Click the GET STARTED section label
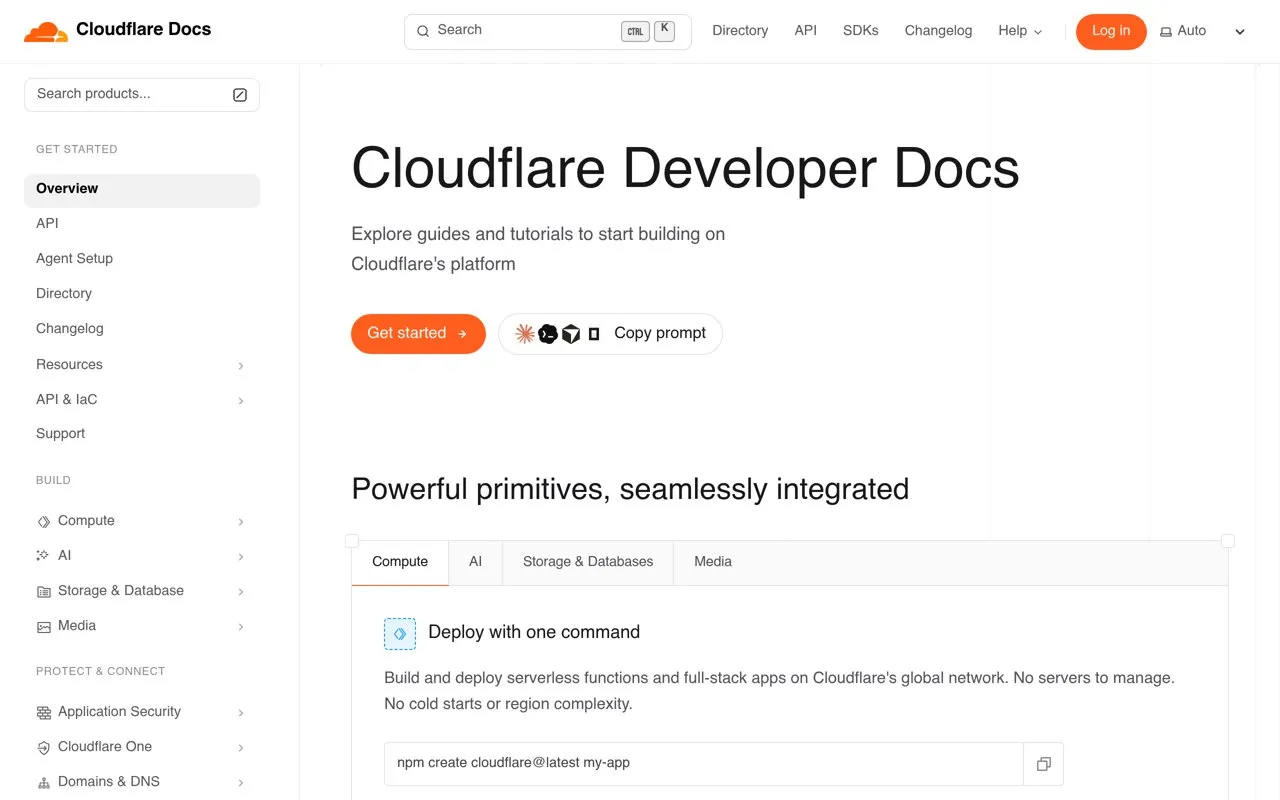This screenshot has width=1280, height=800. pos(77,150)
